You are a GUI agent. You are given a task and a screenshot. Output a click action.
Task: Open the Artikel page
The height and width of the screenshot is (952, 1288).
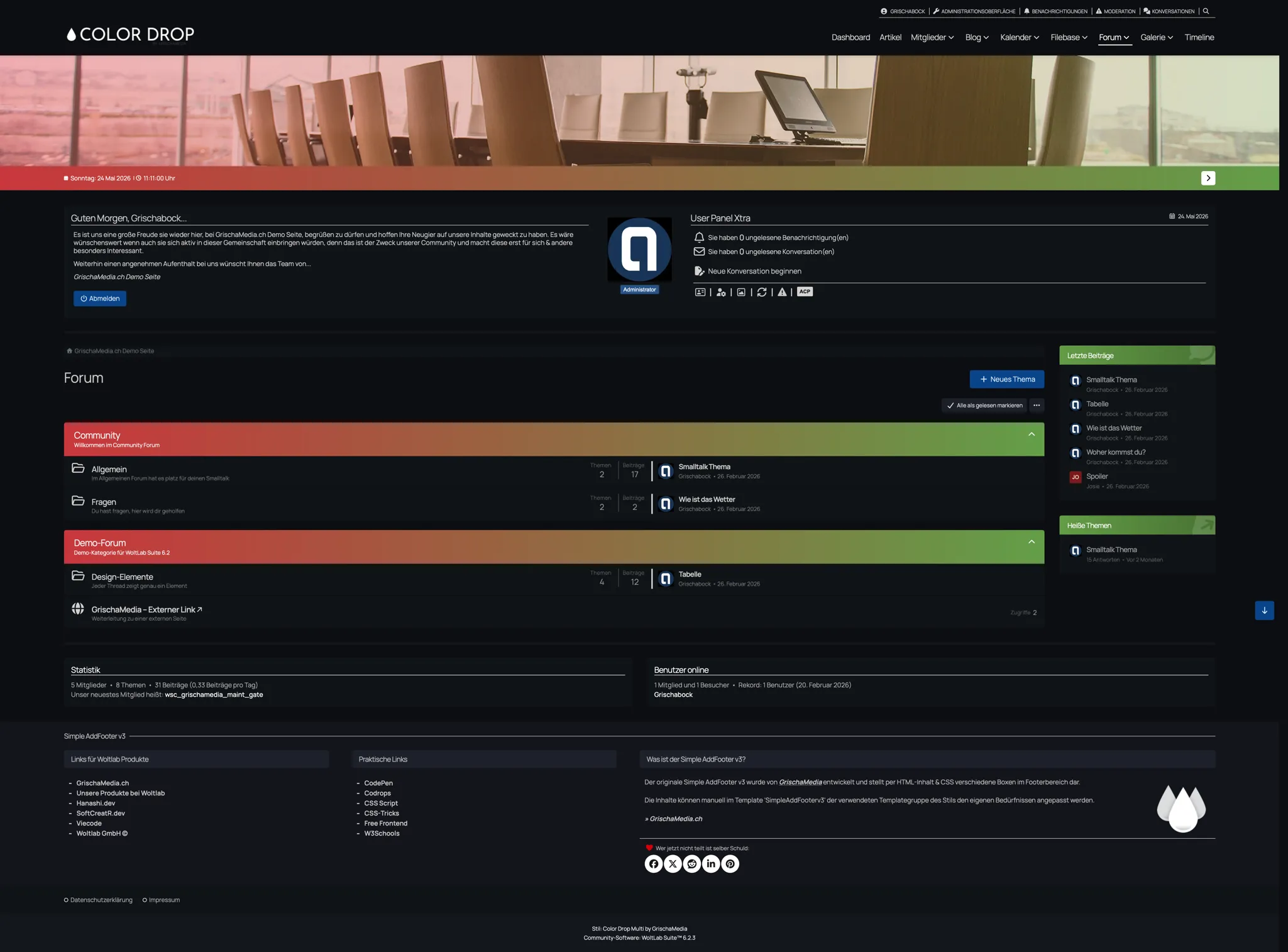click(x=890, y=37)
